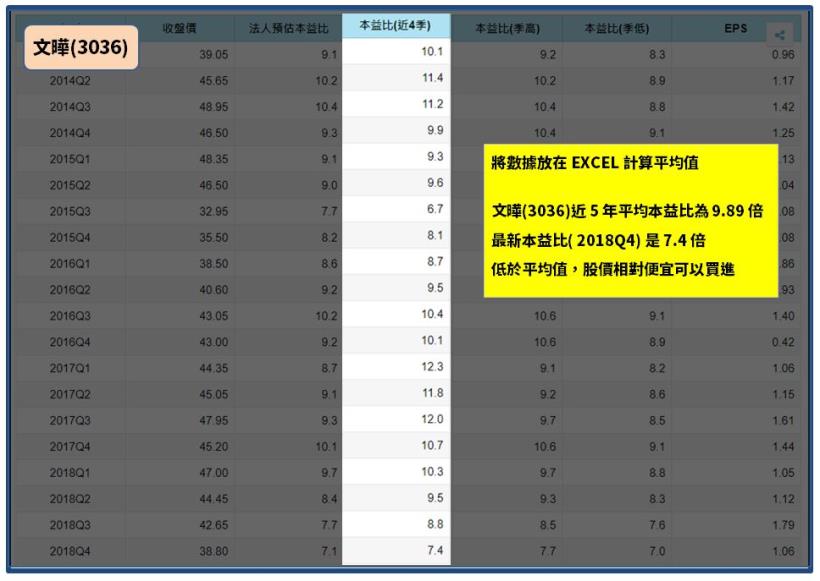Select the 本益比(季低) column header

point(617,28)
